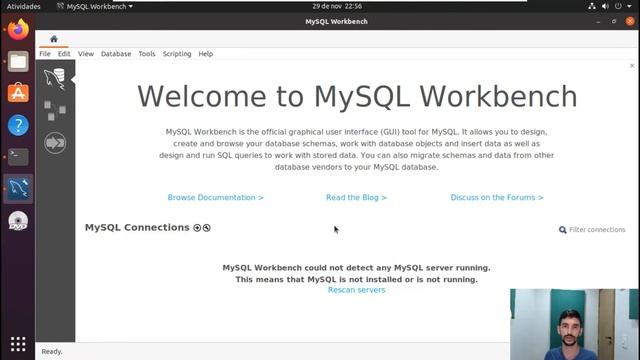Click the Welcome to MySQL Workbench heading
The width and height of the screenshot is (640, 360).
(357, 97)
